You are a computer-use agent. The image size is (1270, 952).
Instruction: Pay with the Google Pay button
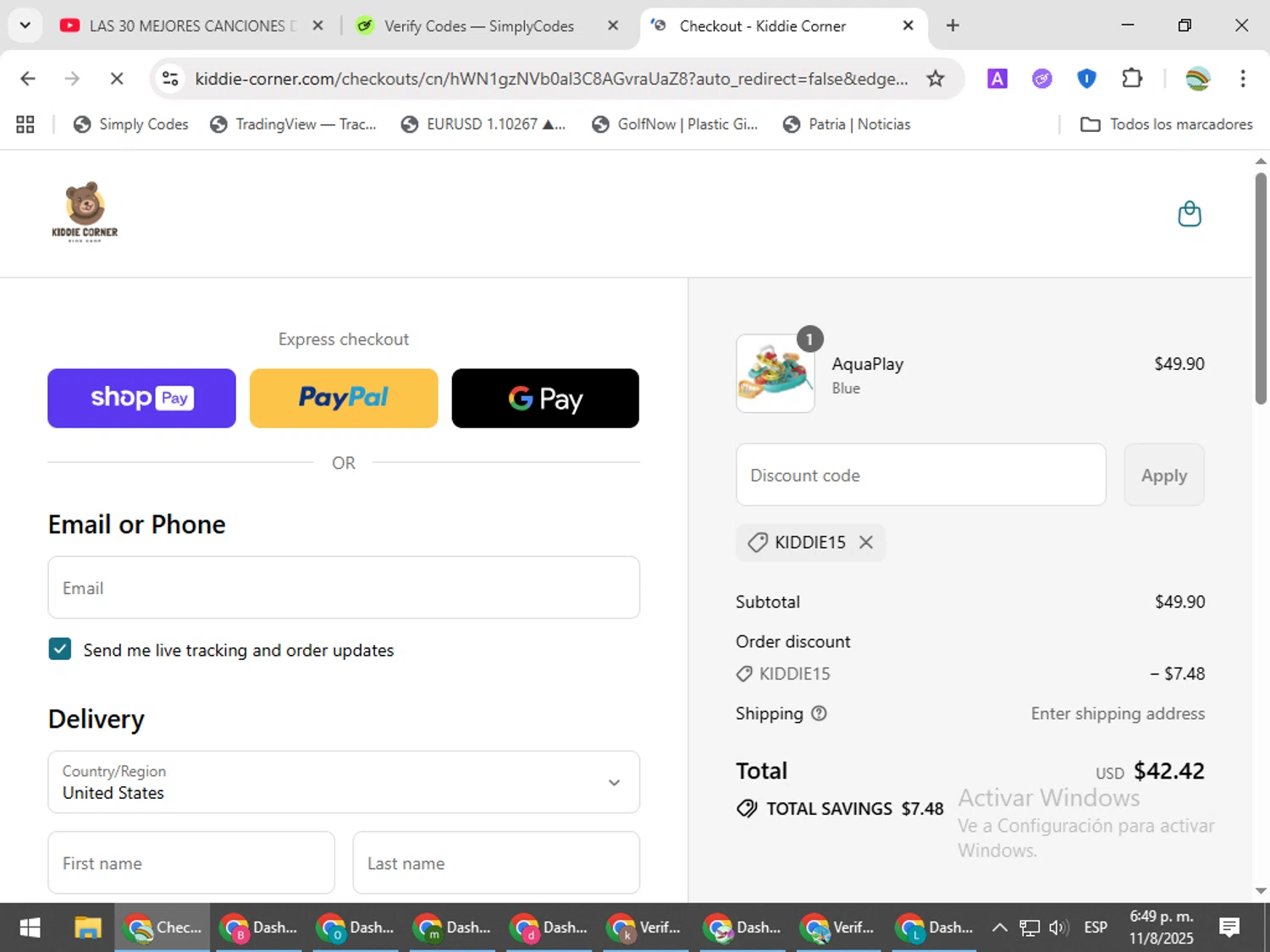[545, 398]
